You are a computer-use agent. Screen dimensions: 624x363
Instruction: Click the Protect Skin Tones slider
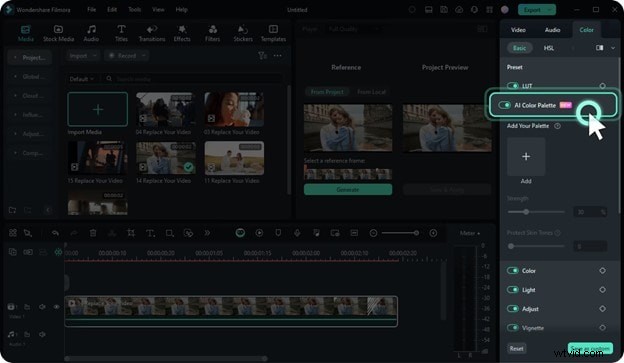point(536,246)
